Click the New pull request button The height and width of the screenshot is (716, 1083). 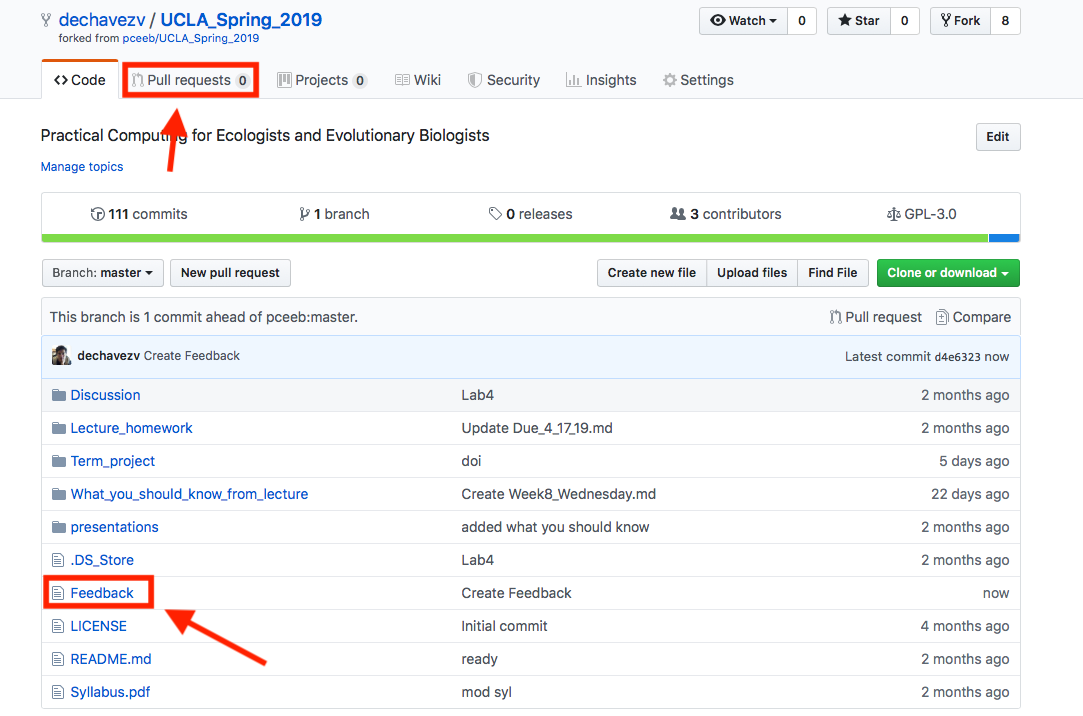click(x=230, y=273)
